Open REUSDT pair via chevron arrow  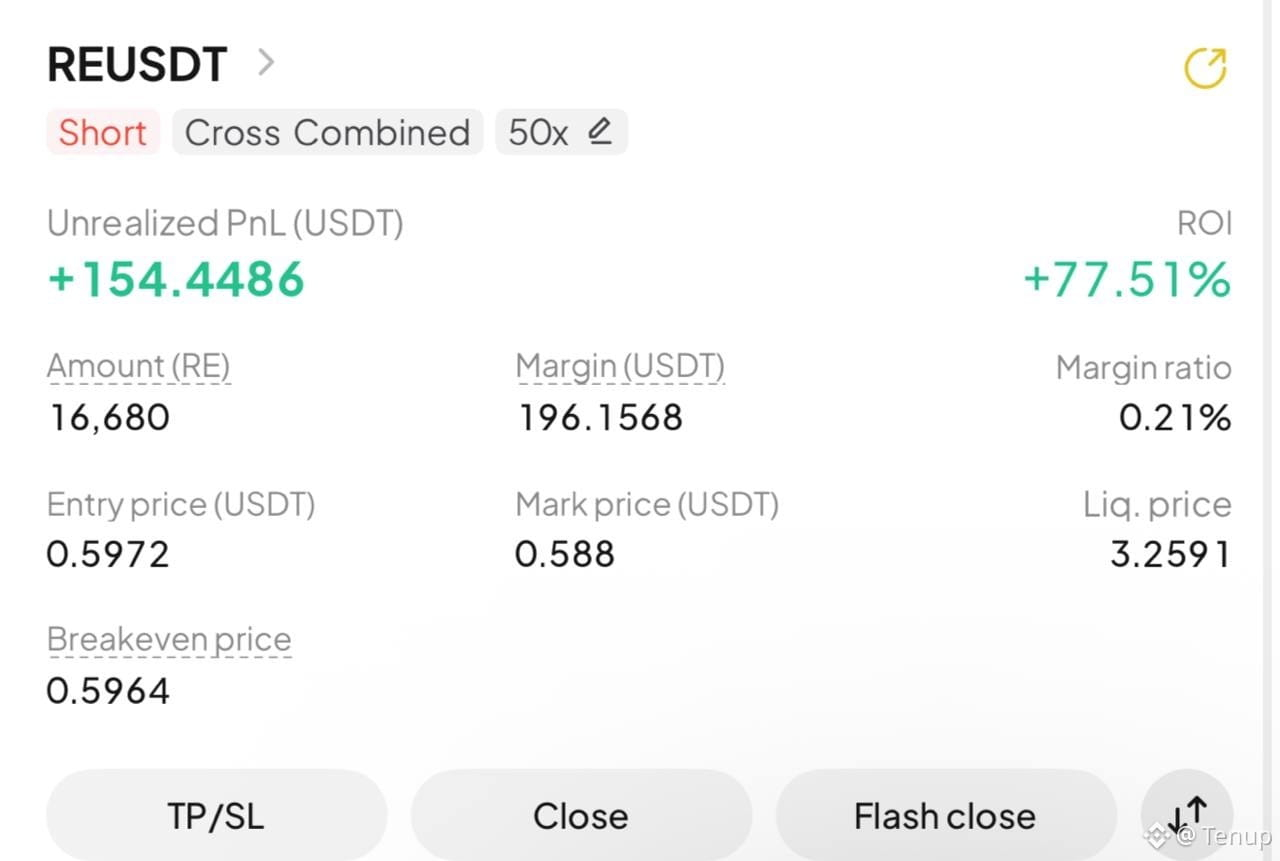pos(265,63)
